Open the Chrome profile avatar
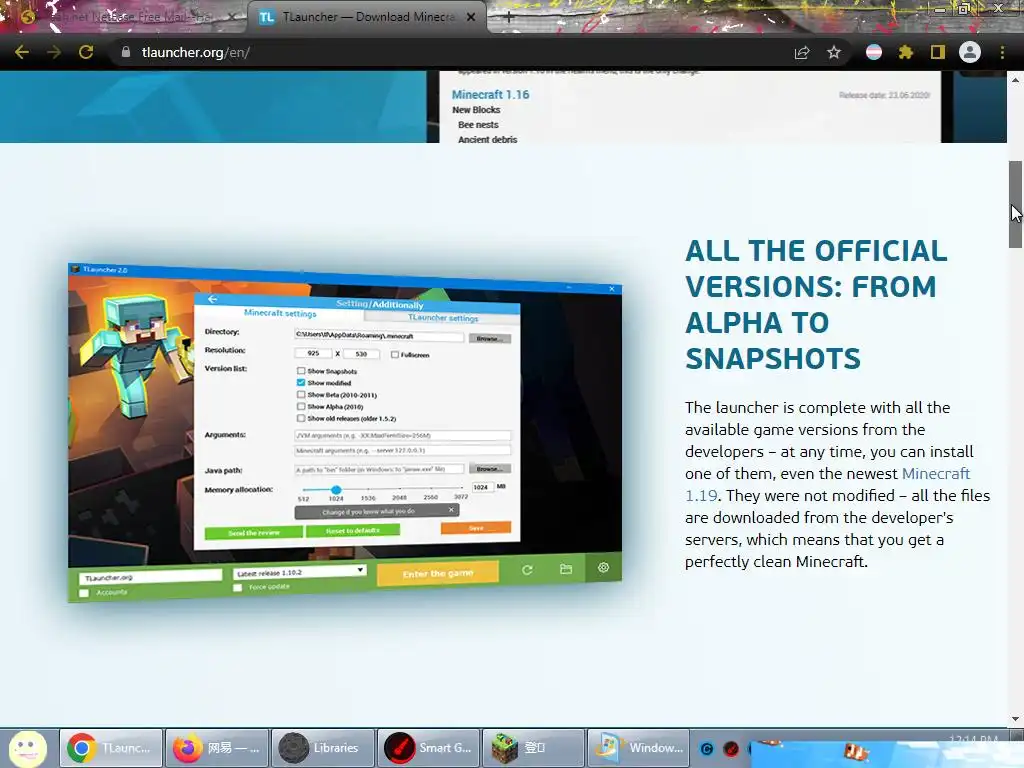This screenshot has height=768, width=1024. [970, 52]
